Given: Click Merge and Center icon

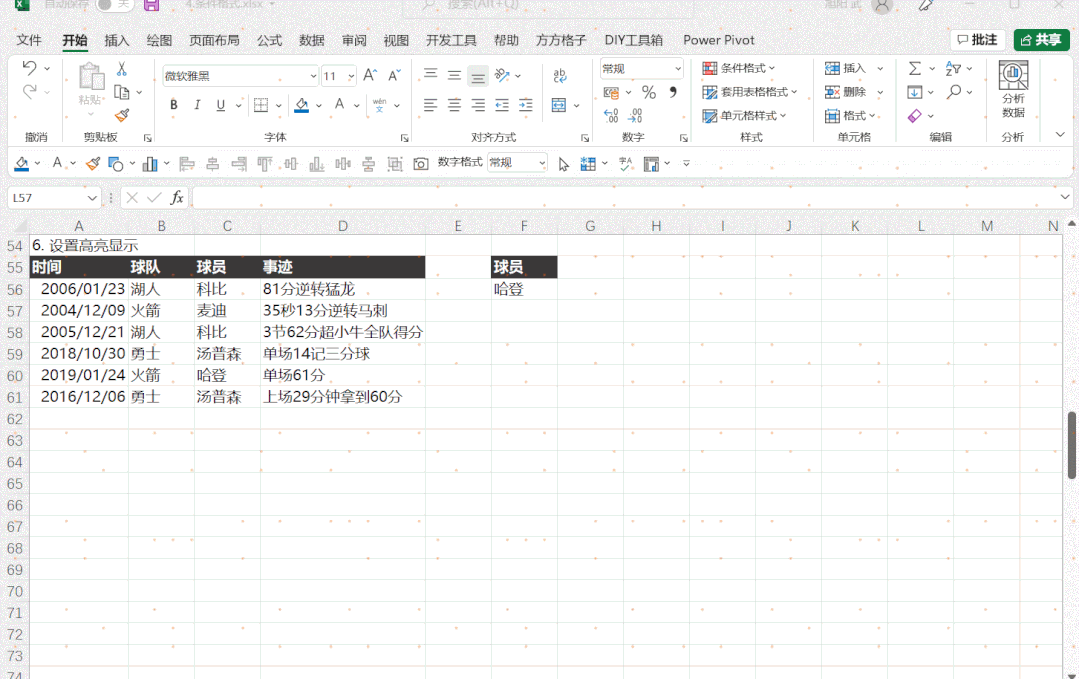Looking at the screenshot, I should point(559,105).
